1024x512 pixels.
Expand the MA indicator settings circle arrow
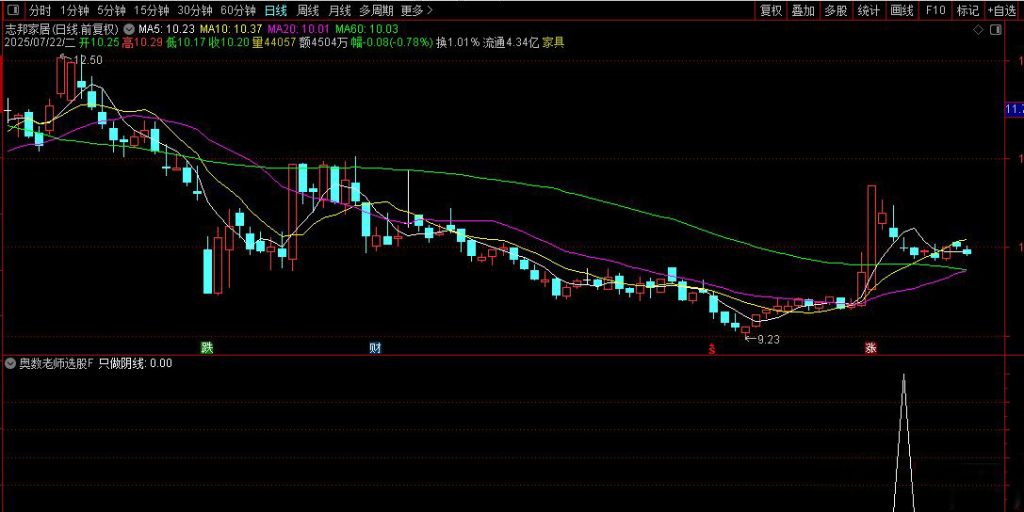click(x=129, y=29)
